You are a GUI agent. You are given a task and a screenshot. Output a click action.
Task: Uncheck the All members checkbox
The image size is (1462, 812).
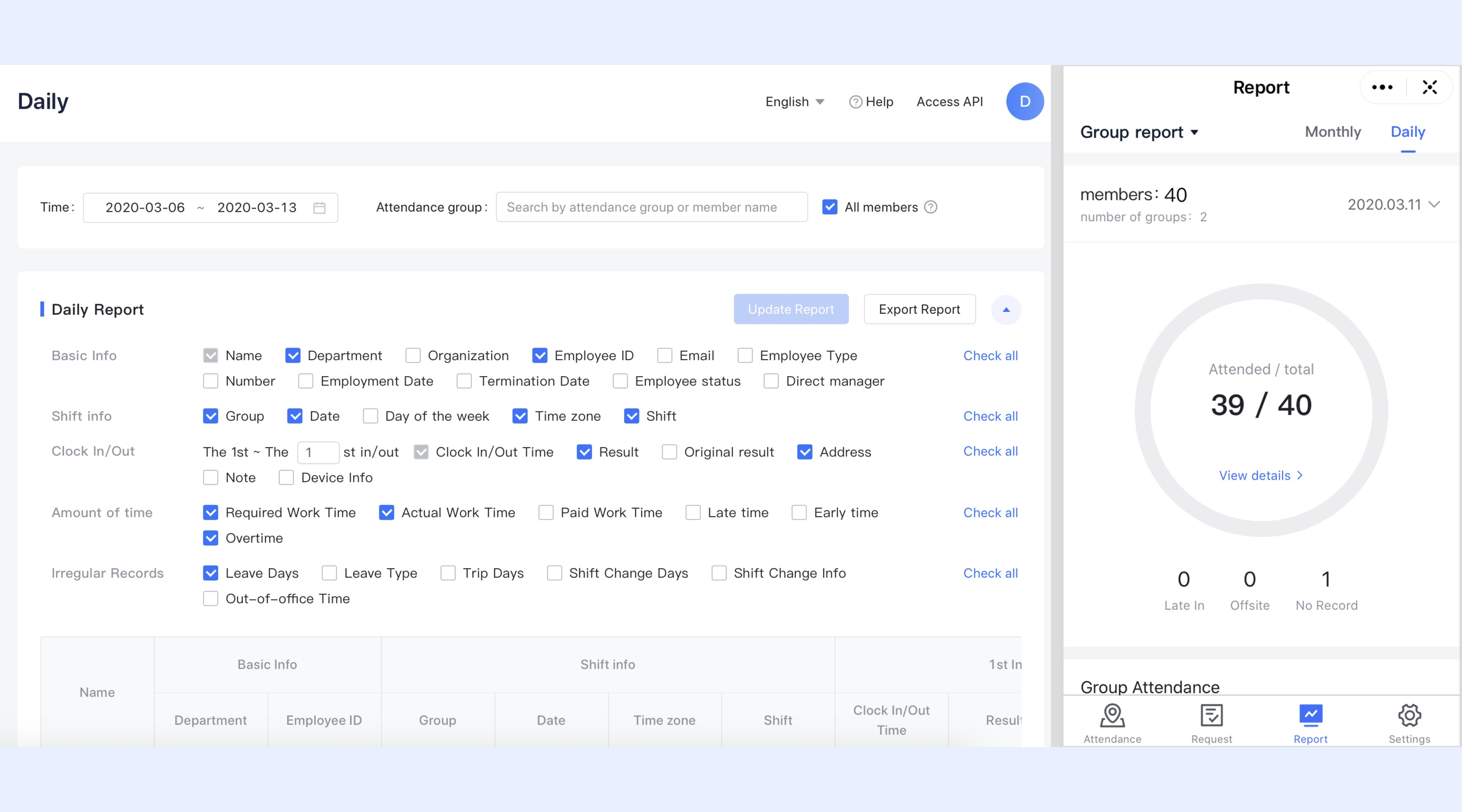click(830, 207)
